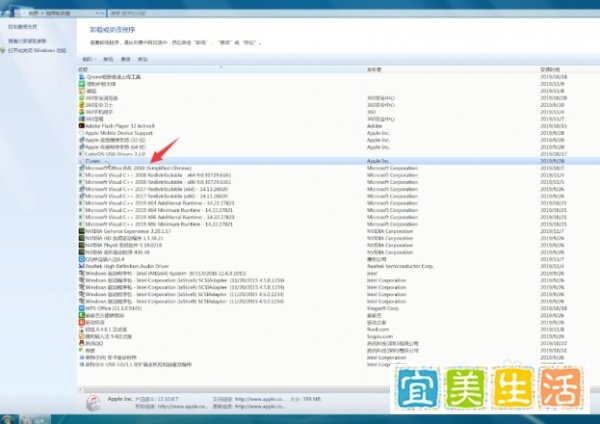The height and width of the screenshot is (424, 600).
Task: Sort by the Publisher column header
Action: pos(452,69)
